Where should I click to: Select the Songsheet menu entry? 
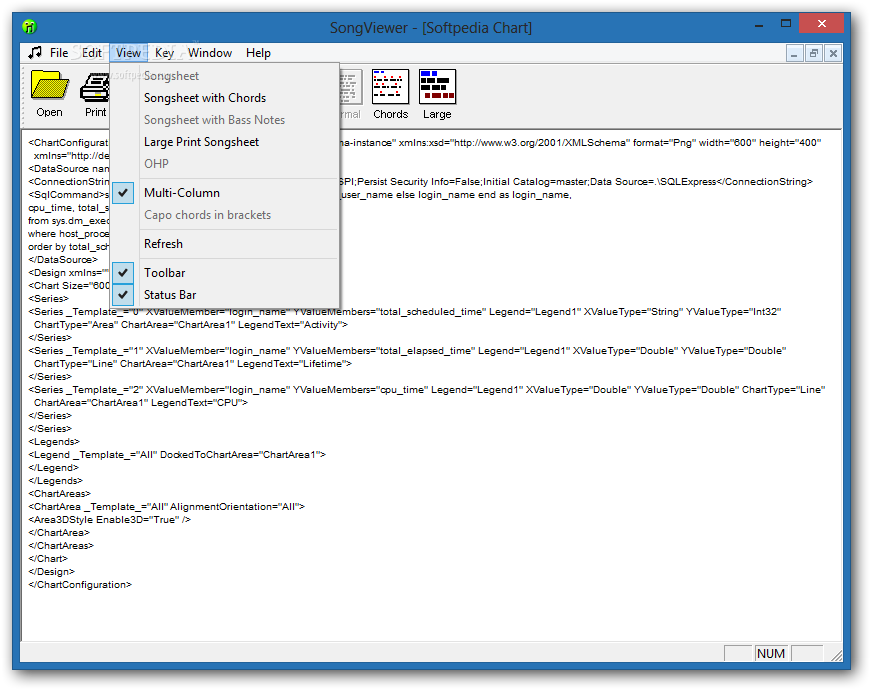pyautogui.click(x=225, y=76)
